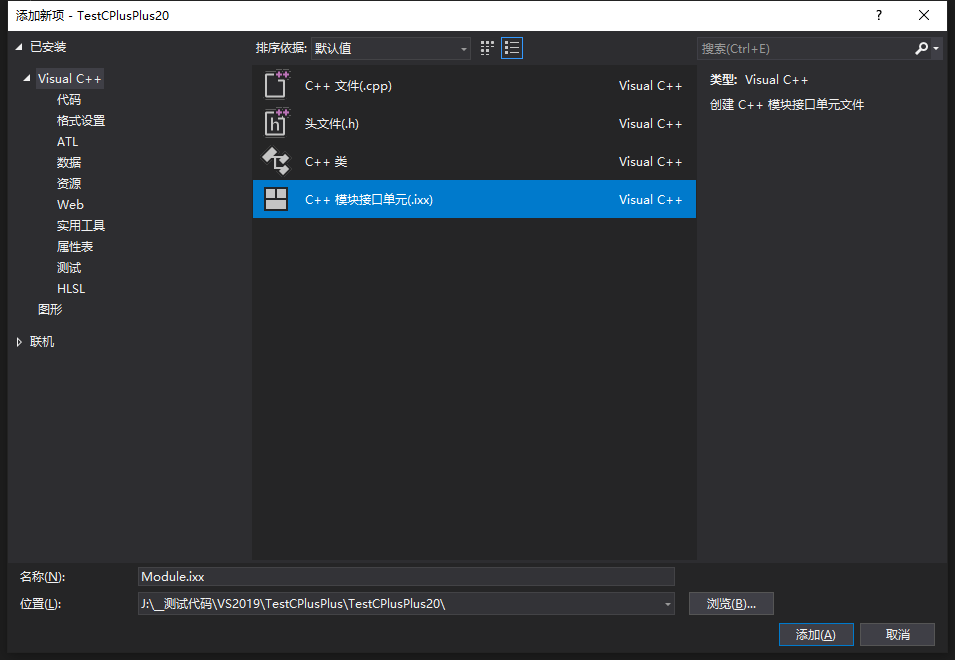955x660 pixels.
Task: Choose the C++ 文件(.cpp) template row
Action: click(474, 85)
